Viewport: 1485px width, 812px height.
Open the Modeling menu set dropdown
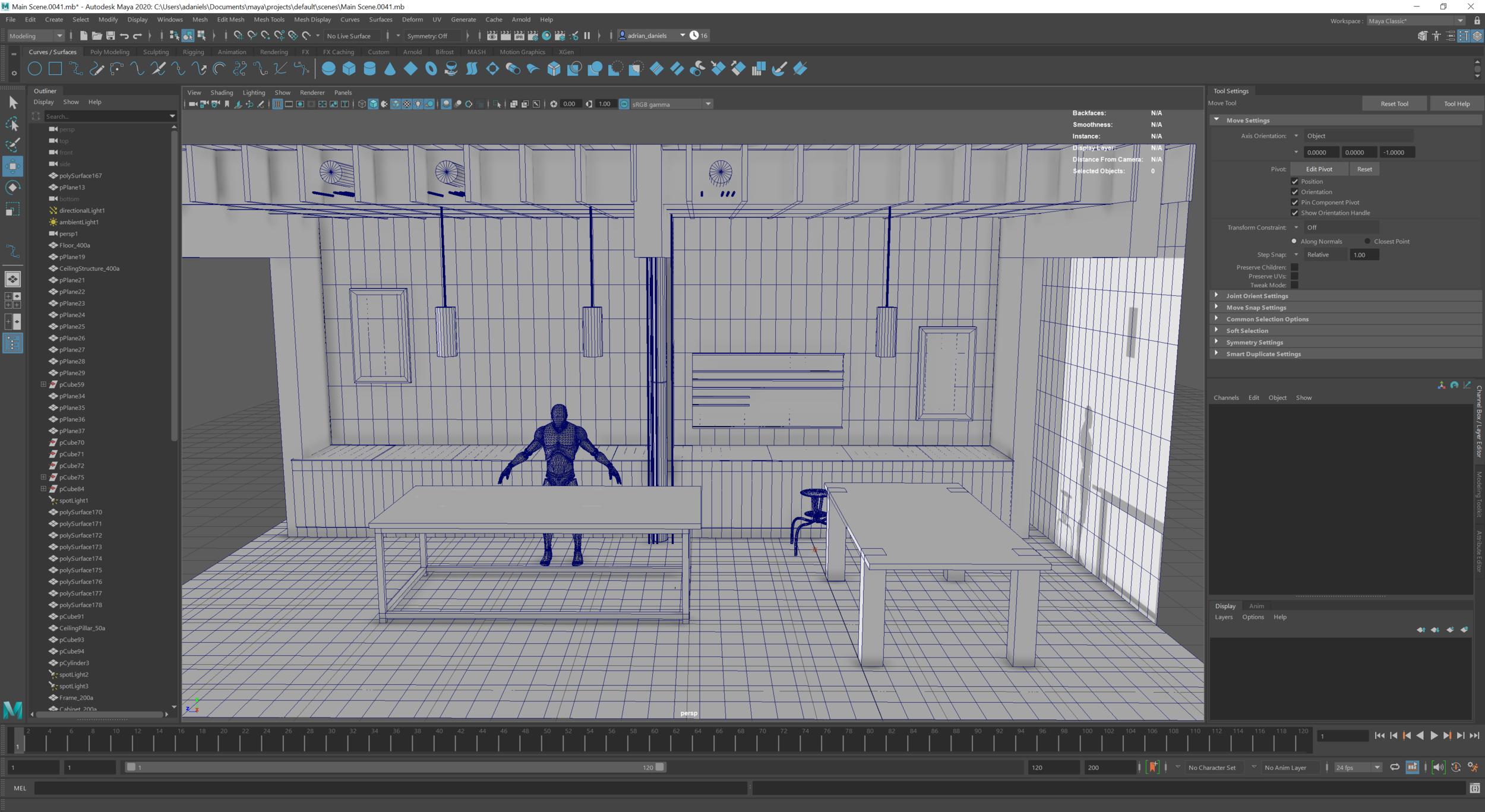[36, 36]
